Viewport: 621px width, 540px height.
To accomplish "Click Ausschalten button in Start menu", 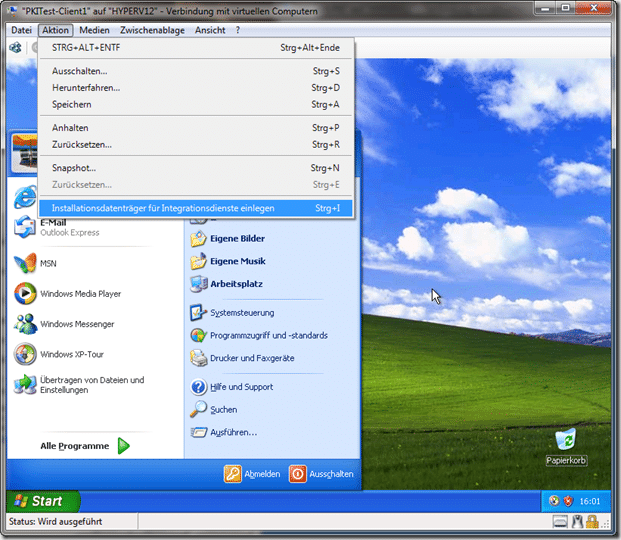I will pos(321,474).
